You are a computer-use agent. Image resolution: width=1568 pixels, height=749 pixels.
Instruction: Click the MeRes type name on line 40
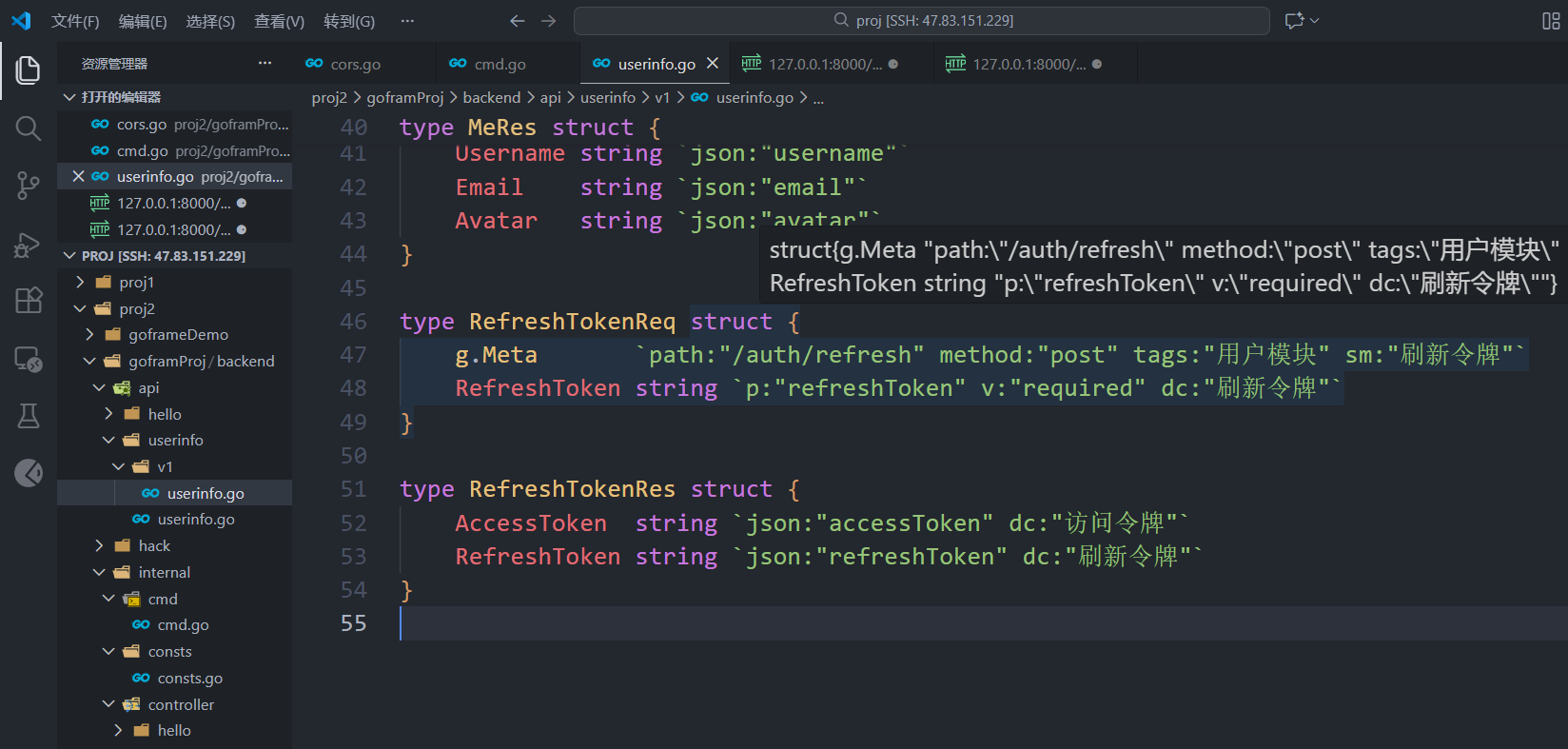point(502,128)
